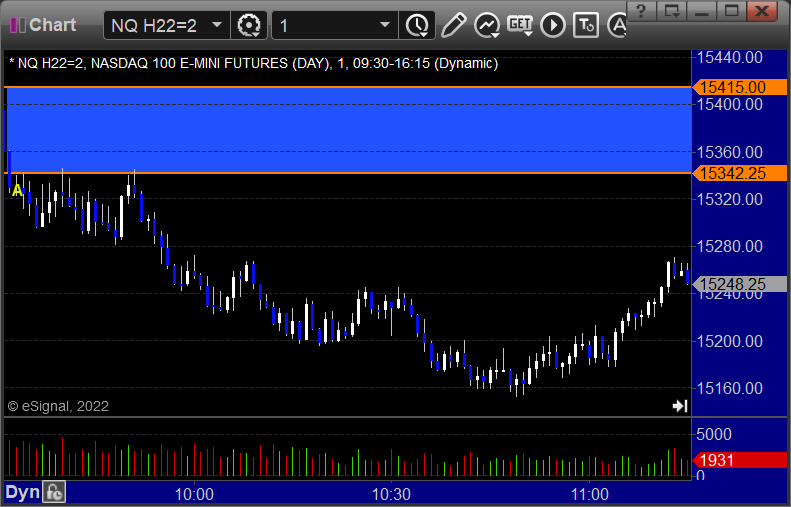Click the 10:00 time axis label
The width and height of the screenshot is (791, 507).
click(x=194, y=494)
